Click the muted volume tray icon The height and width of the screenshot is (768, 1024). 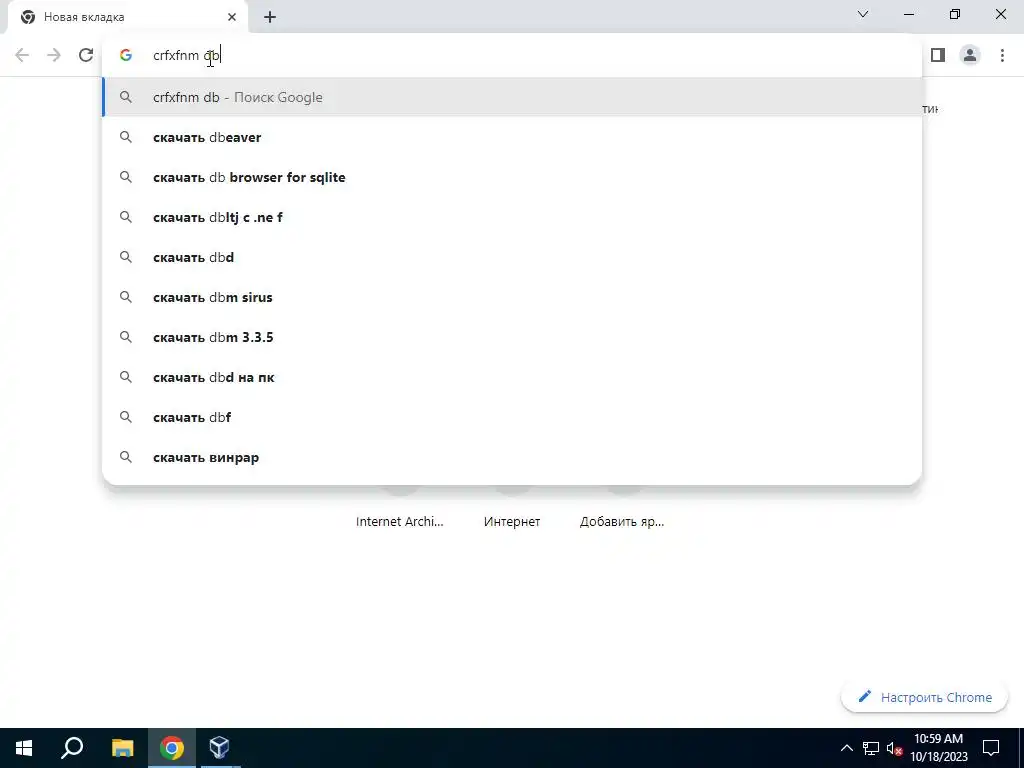894,748
